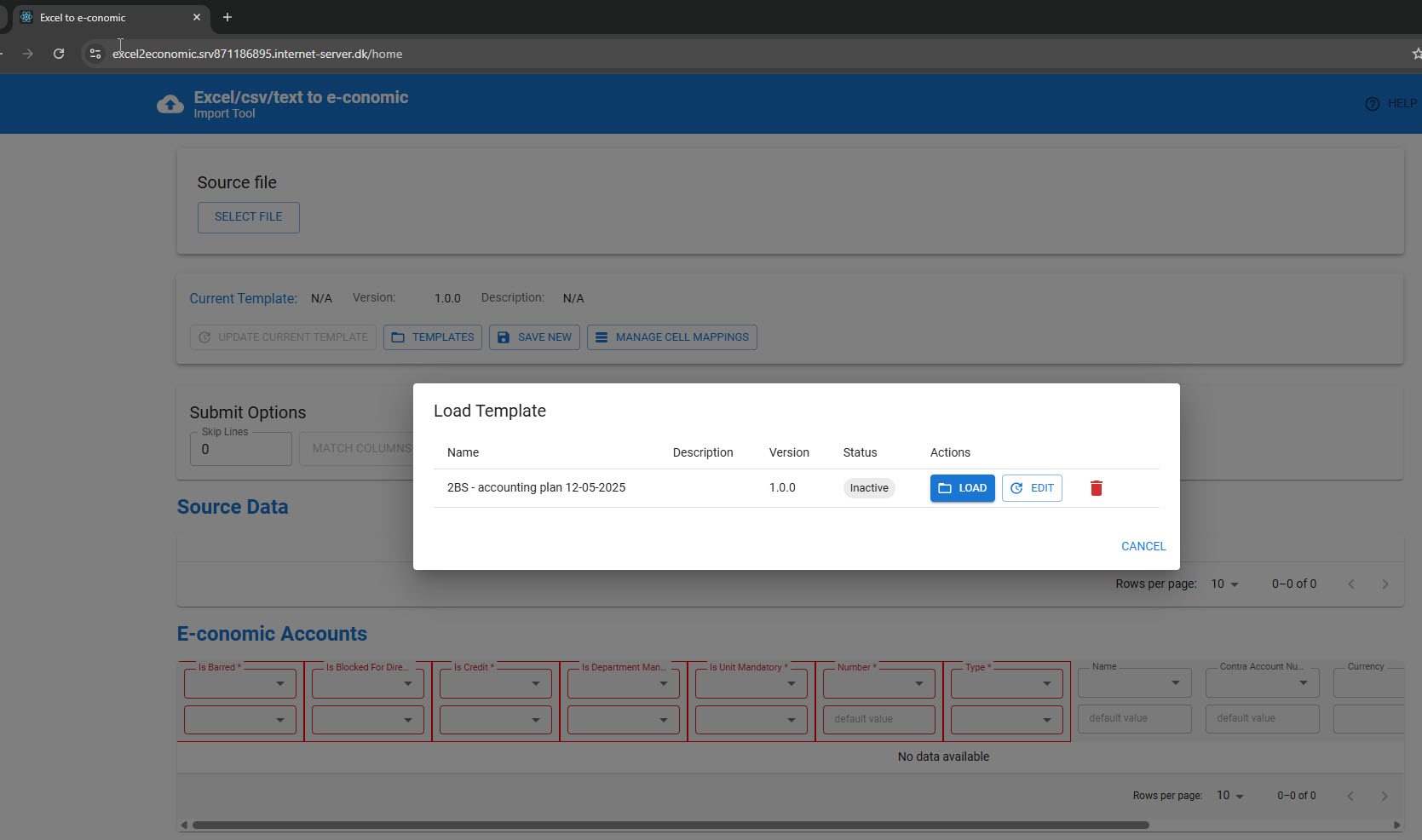The image size is (1422, 840).
Task: Delete template with red trash icon
Action: (x=1097, y=488)
